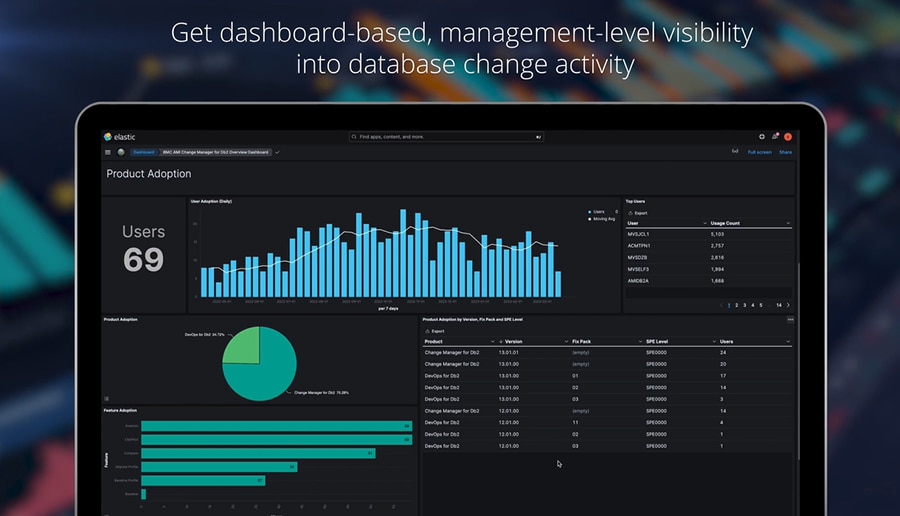Go to the Dashboard breadcrumb
Viewport: 900px width, 516px height.
pos(143,152)
